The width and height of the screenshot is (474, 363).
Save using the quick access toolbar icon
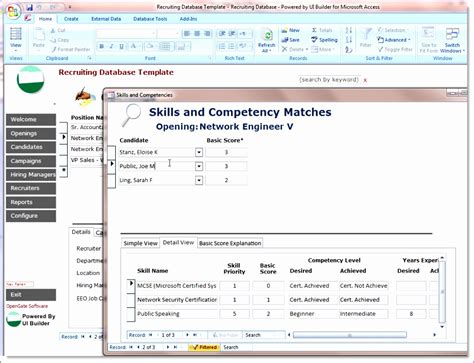click(x=30, y=7)
